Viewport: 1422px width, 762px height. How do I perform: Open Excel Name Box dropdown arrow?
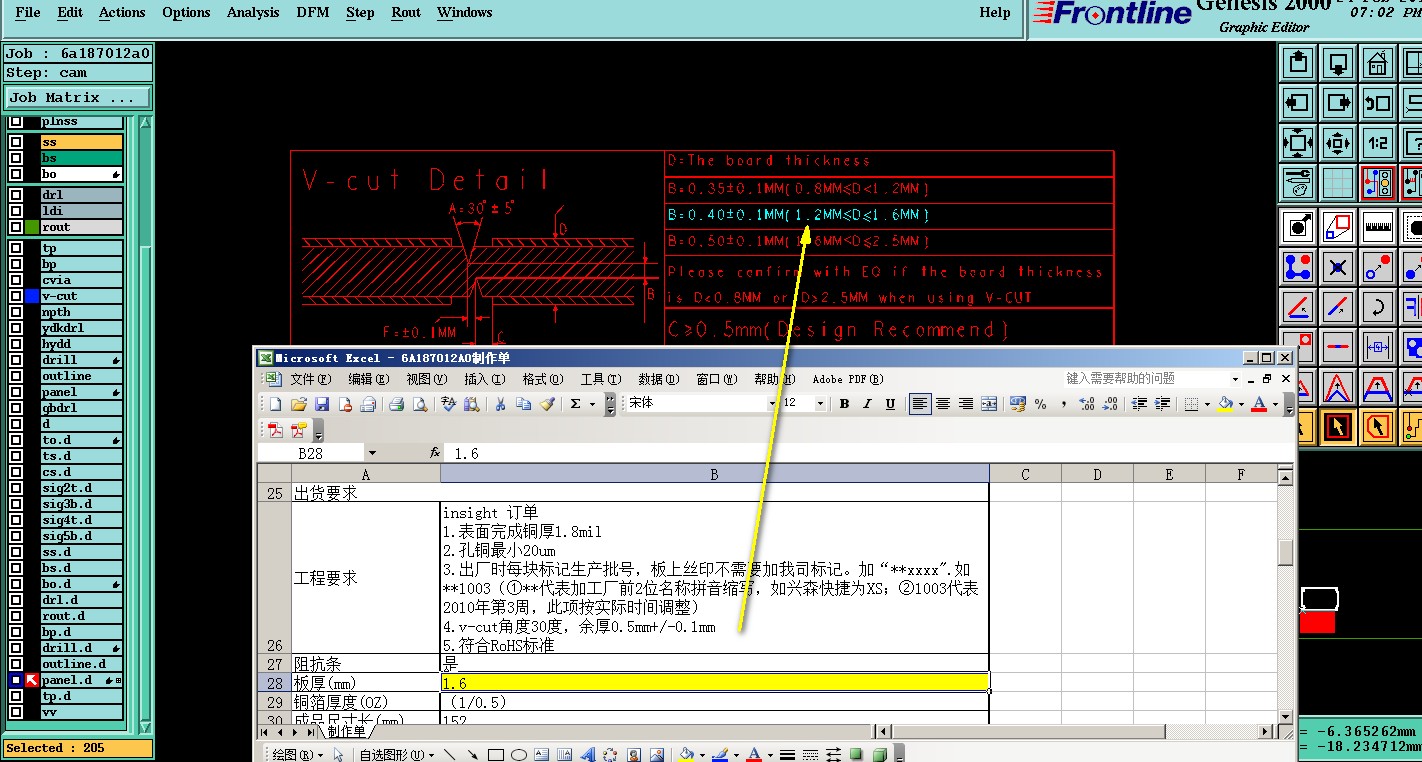pos(372,454)
